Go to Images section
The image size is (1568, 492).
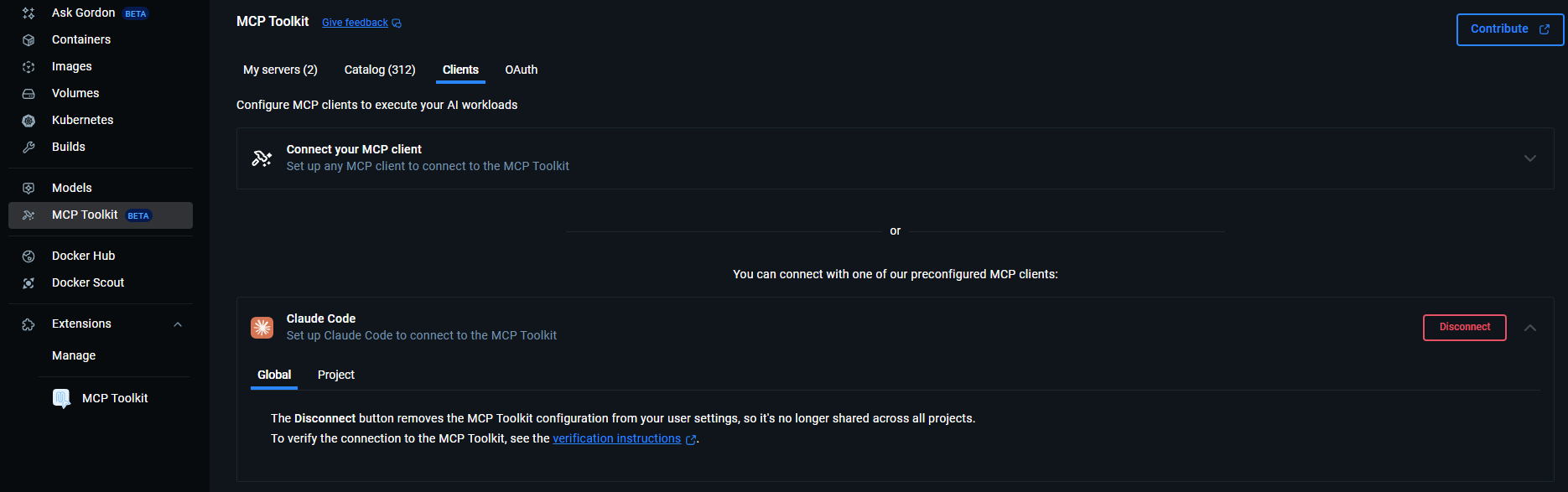pos(101,66)
